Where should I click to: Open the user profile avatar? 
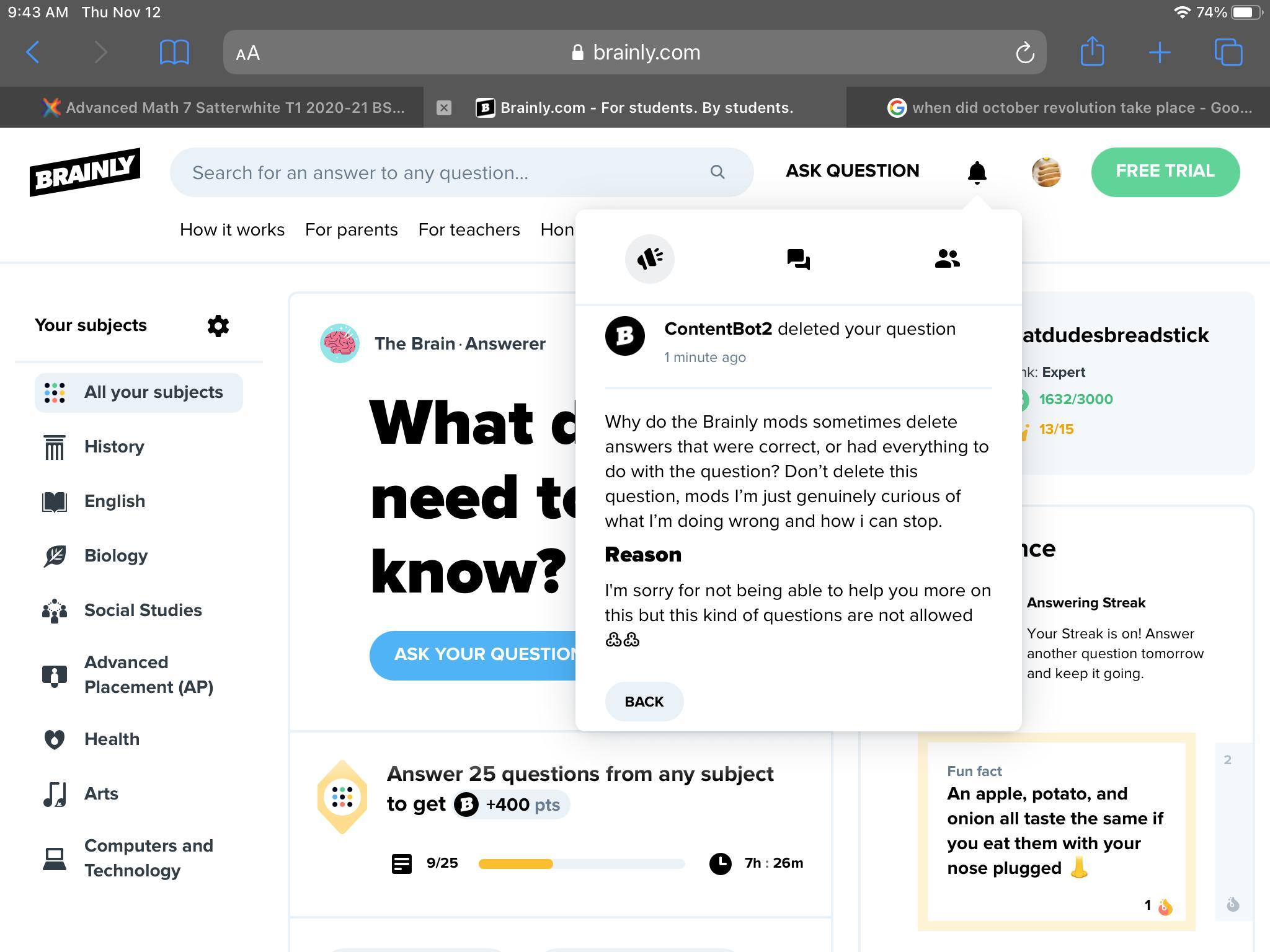tap(1046, 172)
